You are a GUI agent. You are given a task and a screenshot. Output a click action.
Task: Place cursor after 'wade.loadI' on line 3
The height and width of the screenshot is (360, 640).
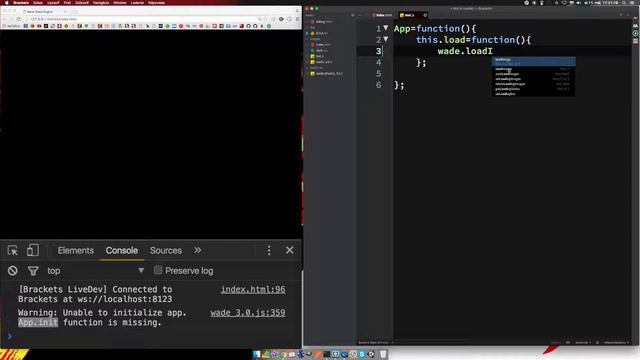point(493,51)
